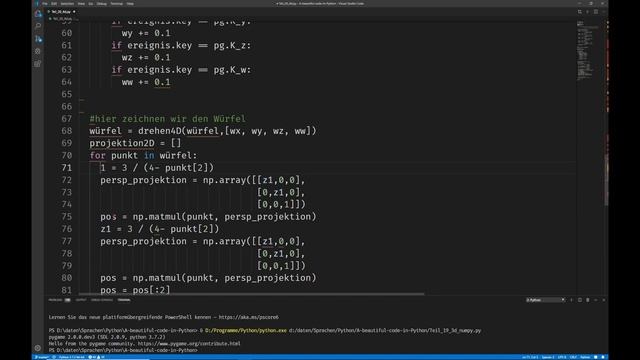Click the line and column indicator in status bar
Screen dimensions: 640x360
530,357
